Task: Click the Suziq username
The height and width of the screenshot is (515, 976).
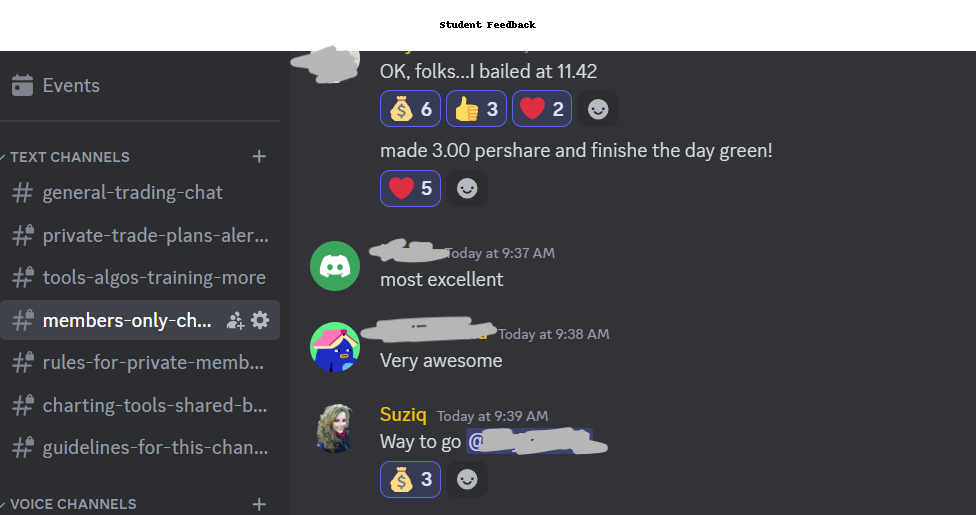Action: (403, 415)
